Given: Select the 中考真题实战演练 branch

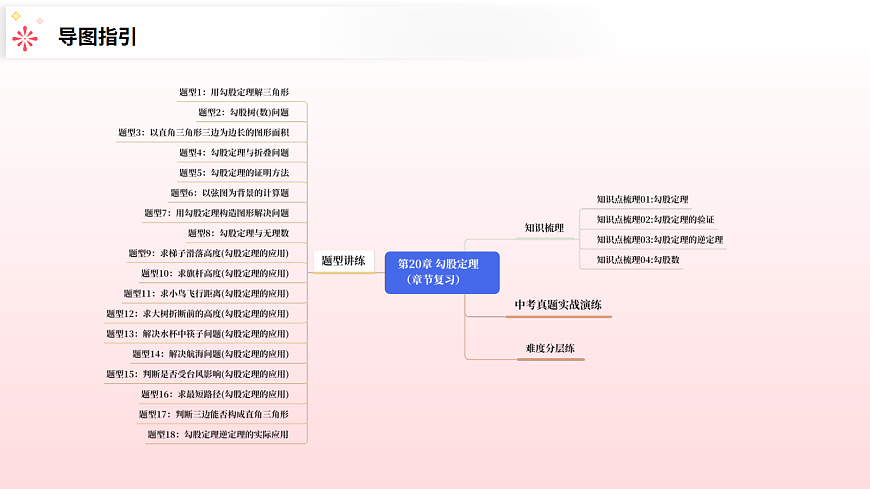Looking at the screenshot, I should (558, 304).
